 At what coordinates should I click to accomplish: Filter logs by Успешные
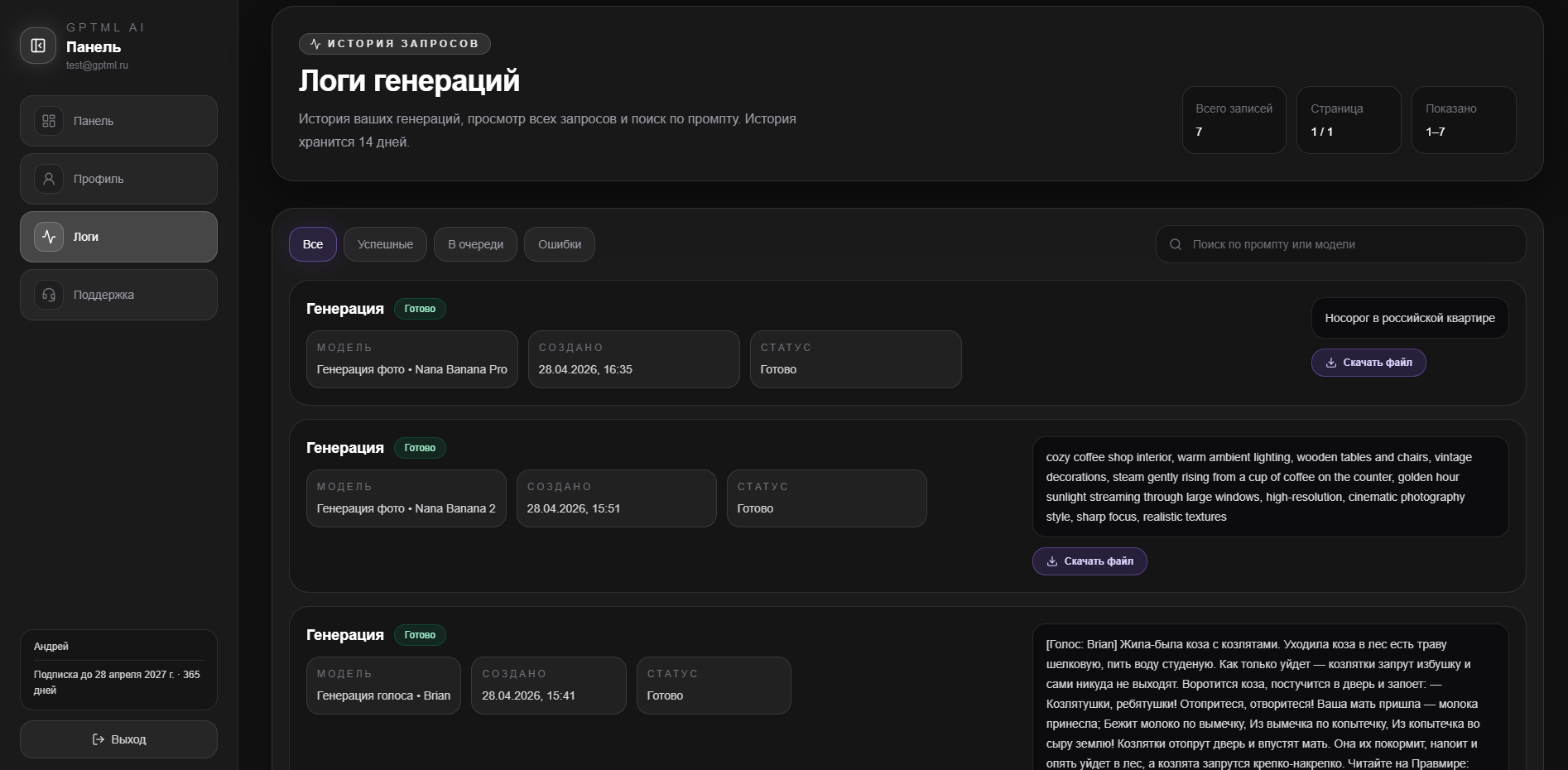coord(385,244)
